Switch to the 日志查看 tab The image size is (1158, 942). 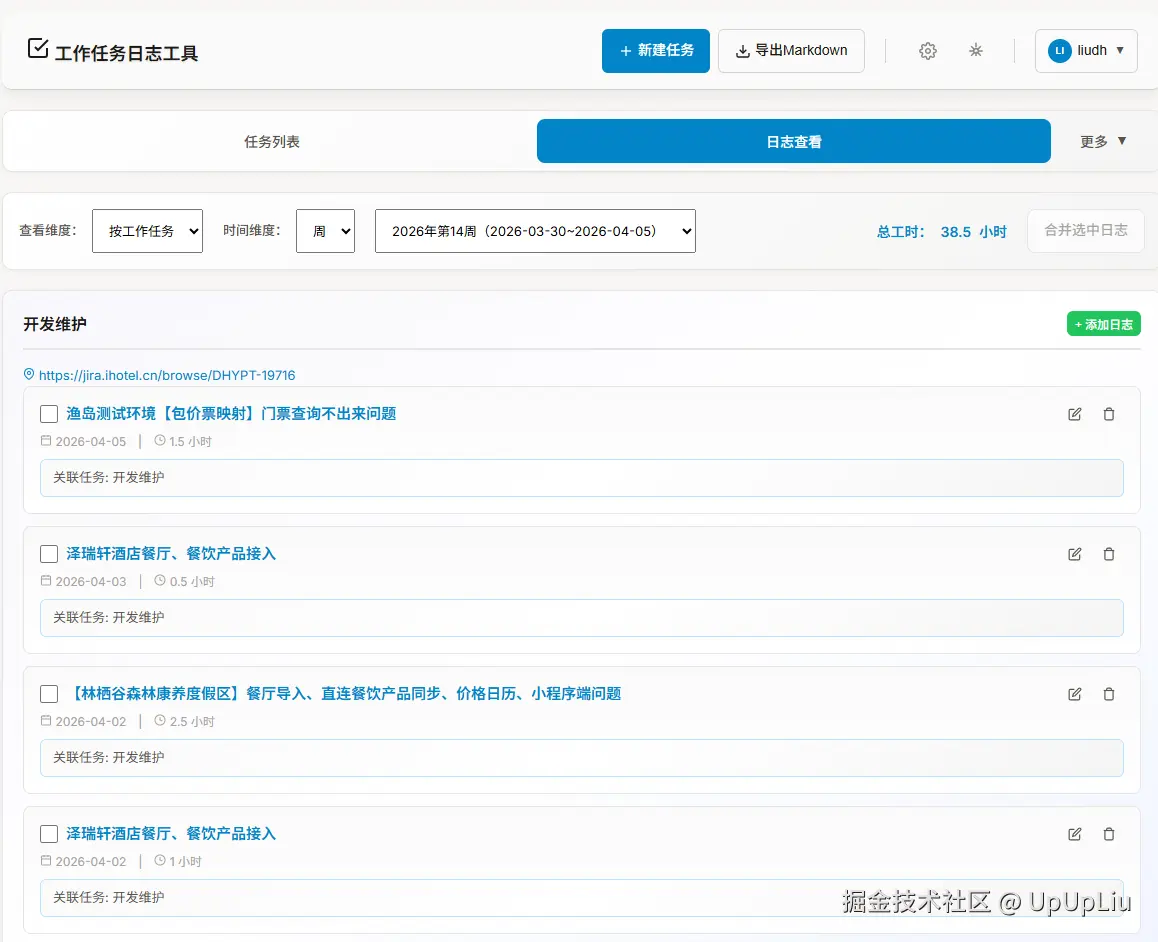pos(793,141)
